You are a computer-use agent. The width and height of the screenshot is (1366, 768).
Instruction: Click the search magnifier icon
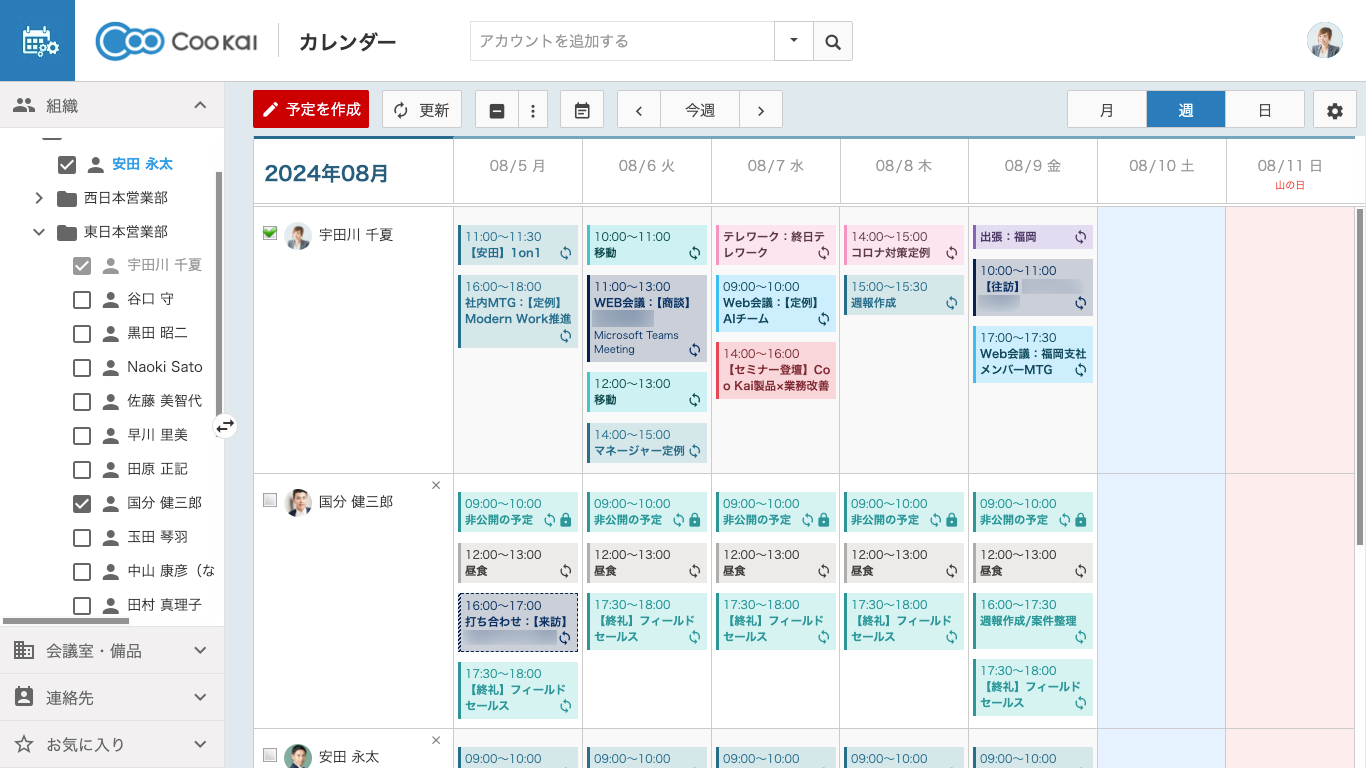pyautogui.click(x=832, y=42)
